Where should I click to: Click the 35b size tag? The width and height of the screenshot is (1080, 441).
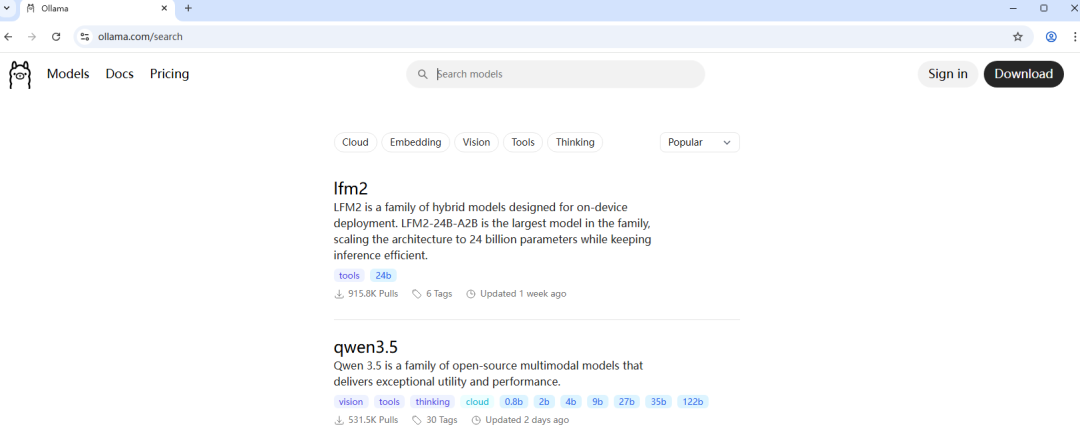[658, 402]
